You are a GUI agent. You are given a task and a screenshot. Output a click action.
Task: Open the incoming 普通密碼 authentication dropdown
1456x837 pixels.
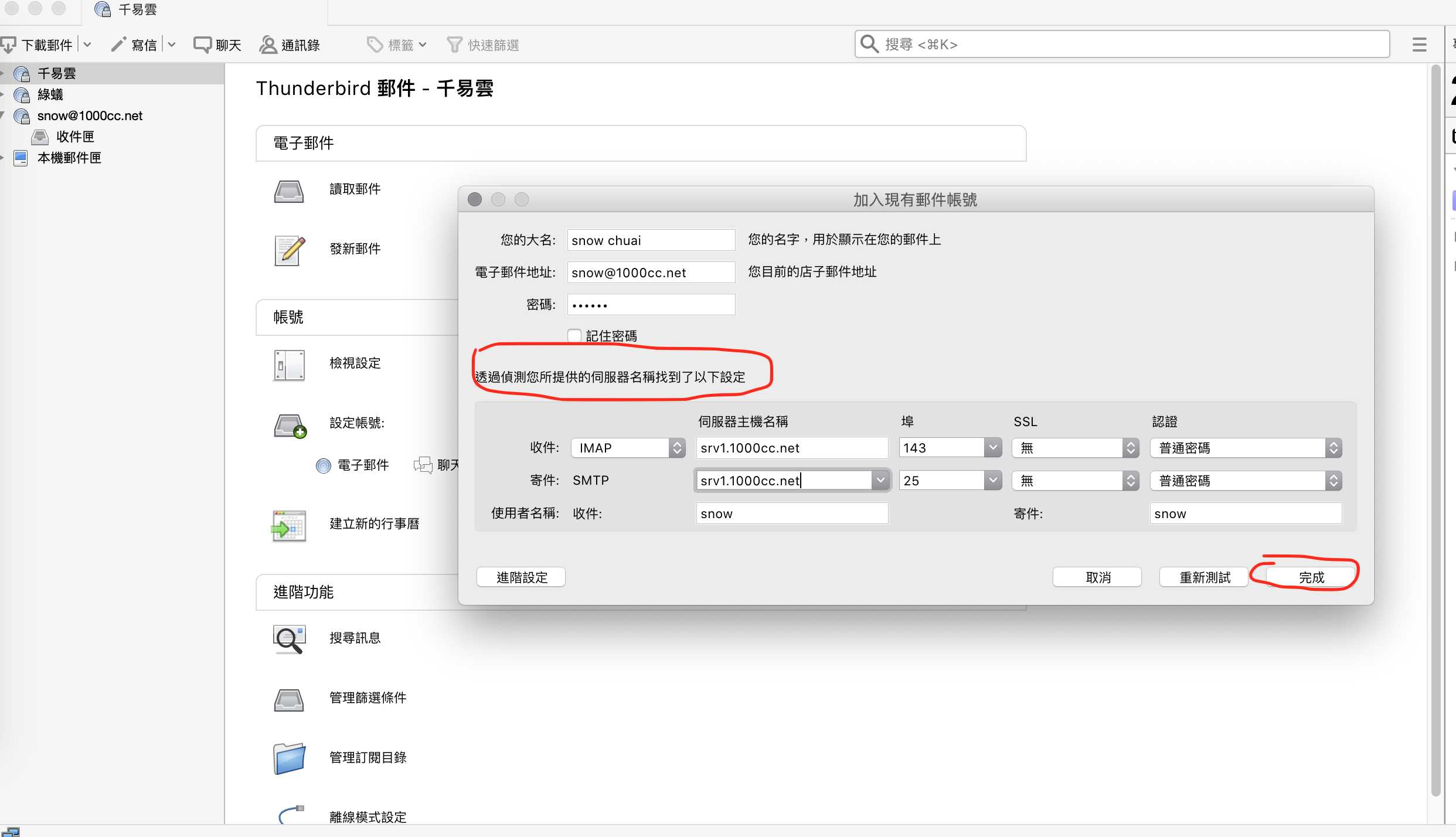point(1246,448)
